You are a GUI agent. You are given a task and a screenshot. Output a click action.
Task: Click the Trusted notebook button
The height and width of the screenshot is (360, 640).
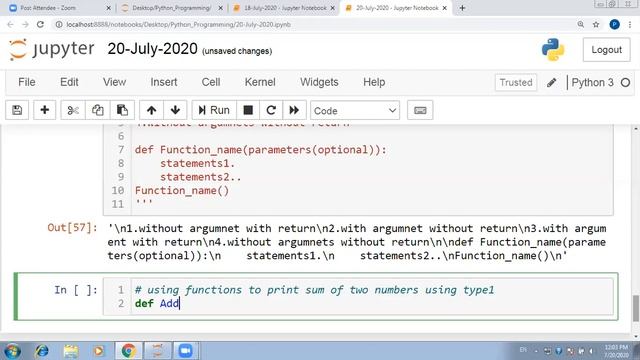[x=516, y=82]
